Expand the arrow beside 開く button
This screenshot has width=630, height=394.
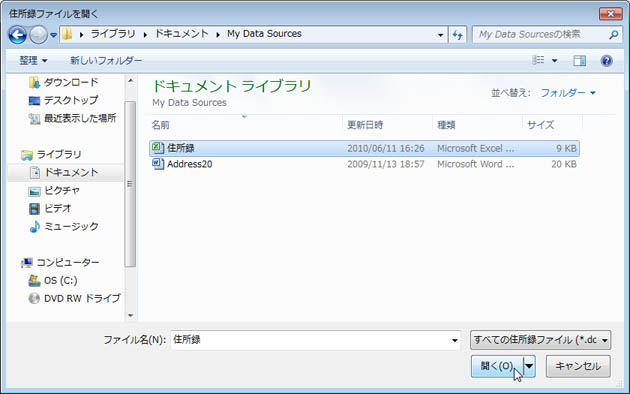point(530,366)
